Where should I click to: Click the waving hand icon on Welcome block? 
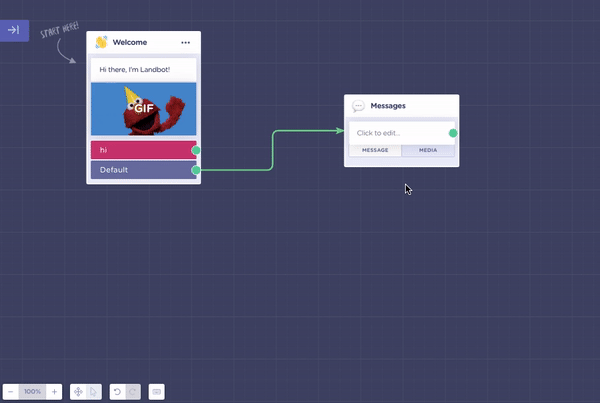pyautogui.click(x=101, y=42)
